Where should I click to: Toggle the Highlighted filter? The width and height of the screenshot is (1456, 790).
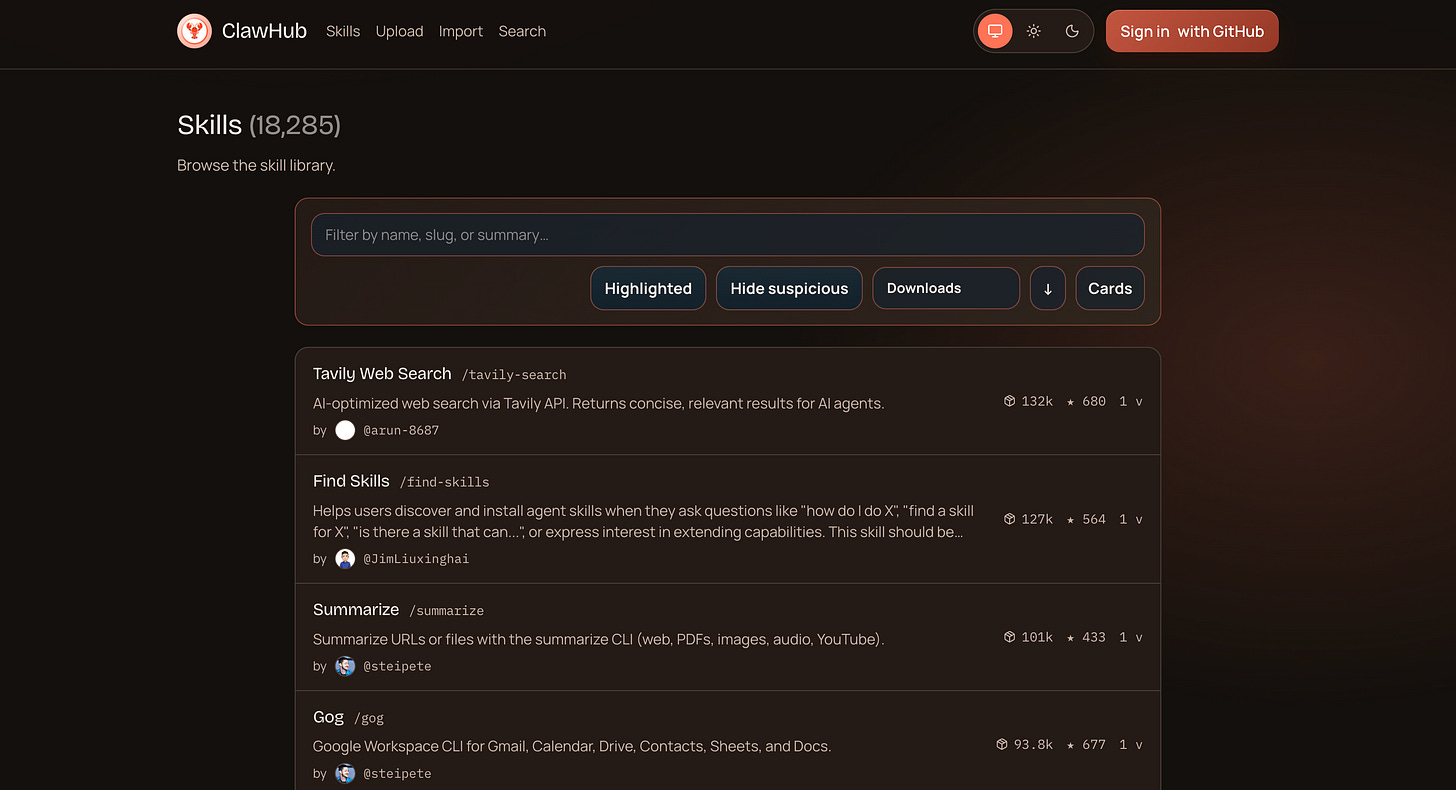point(648,288)
